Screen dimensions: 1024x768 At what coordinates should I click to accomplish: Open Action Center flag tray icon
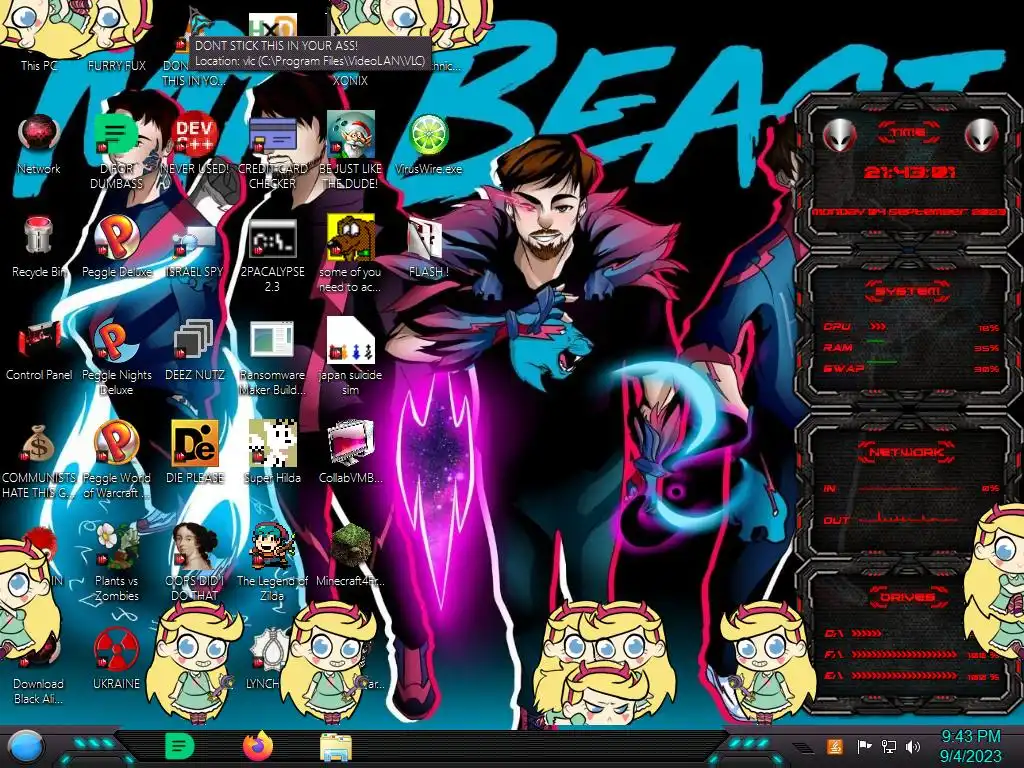pyautogui.click(x=864, y=746)
